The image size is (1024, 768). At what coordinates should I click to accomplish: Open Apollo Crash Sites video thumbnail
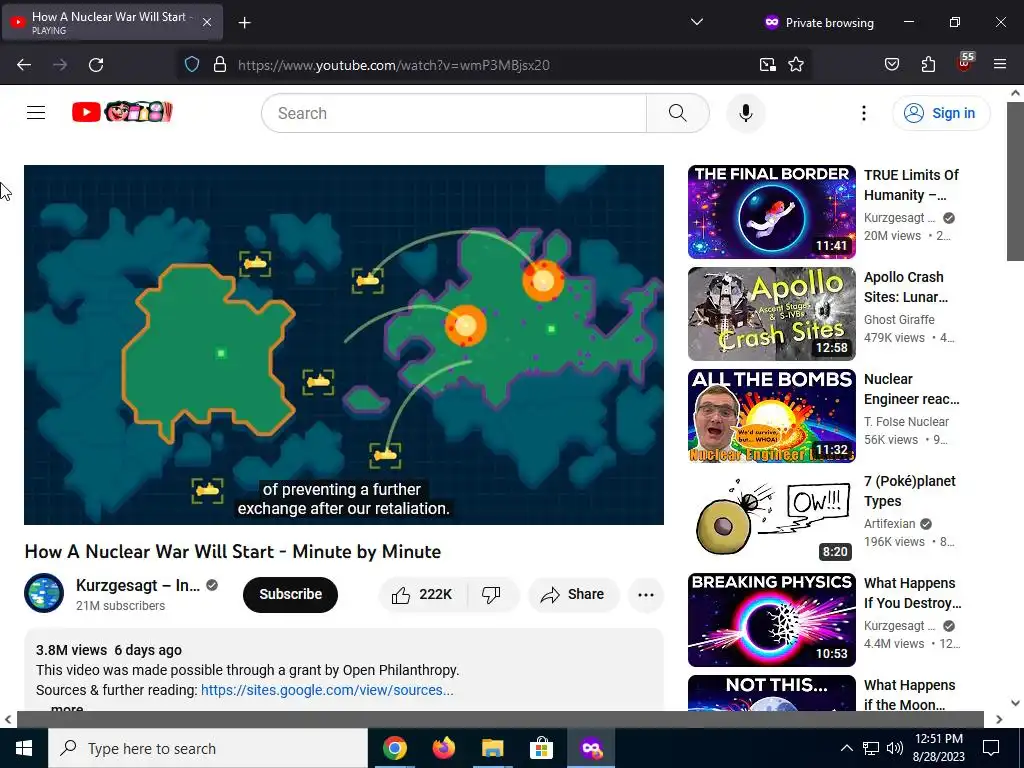[x=771, y=313]
